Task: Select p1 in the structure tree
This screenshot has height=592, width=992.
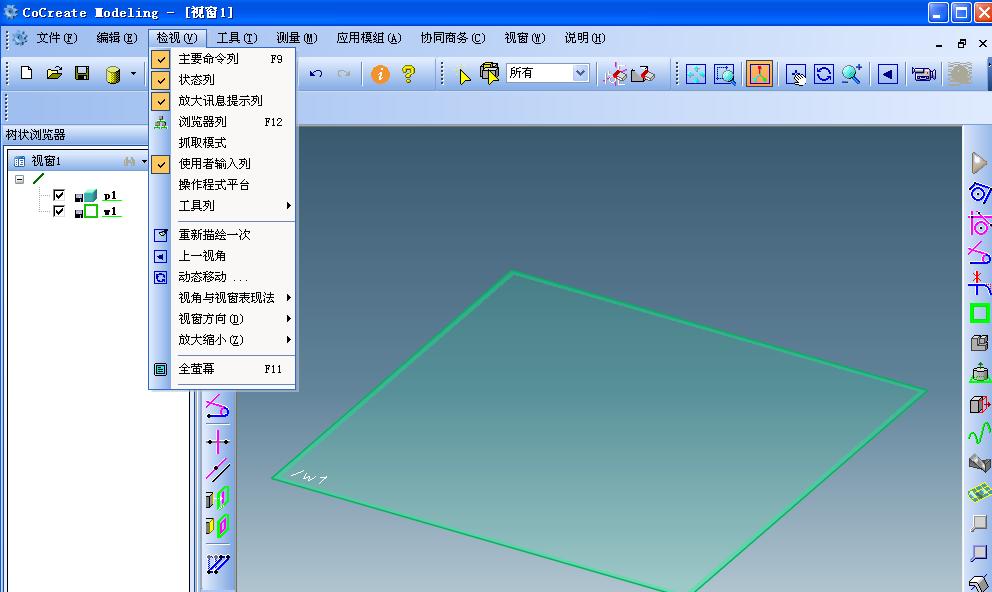Action: [x=110, y=195]
